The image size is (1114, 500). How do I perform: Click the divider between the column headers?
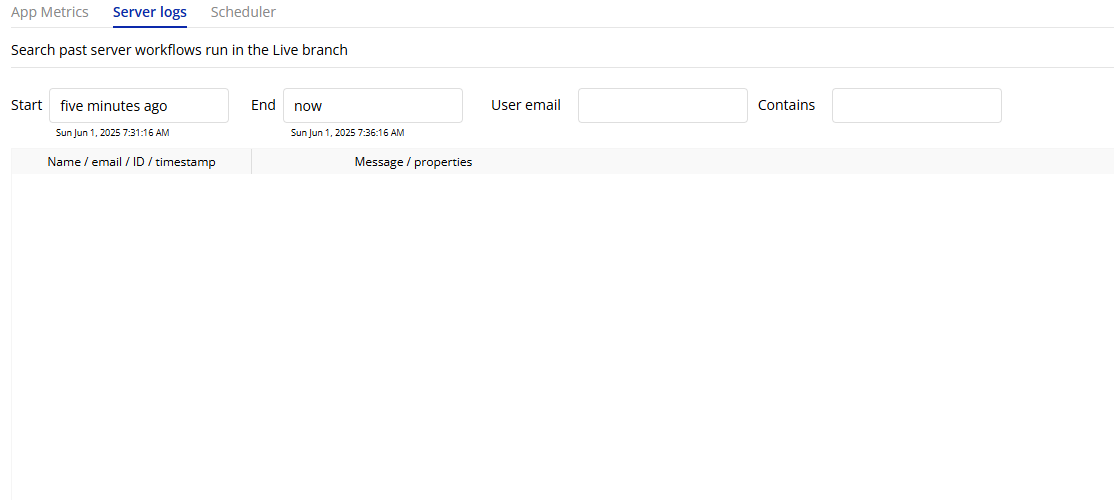[251, 162]
